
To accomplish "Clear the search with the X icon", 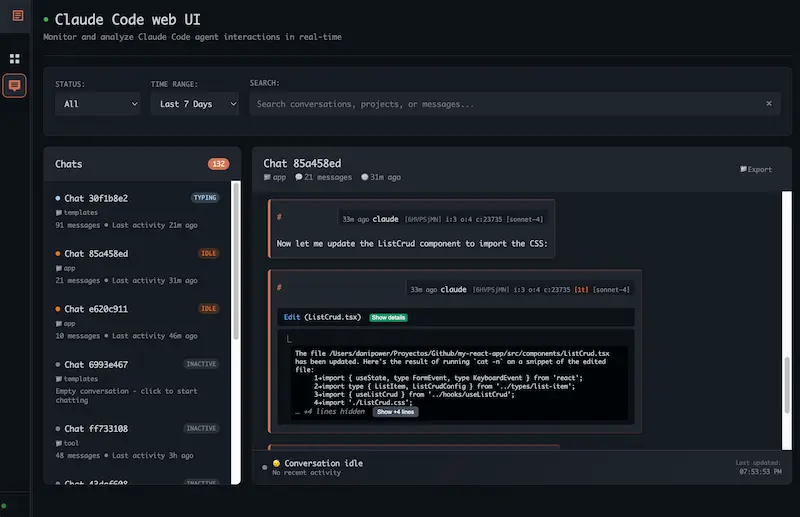I will (769, 104).
